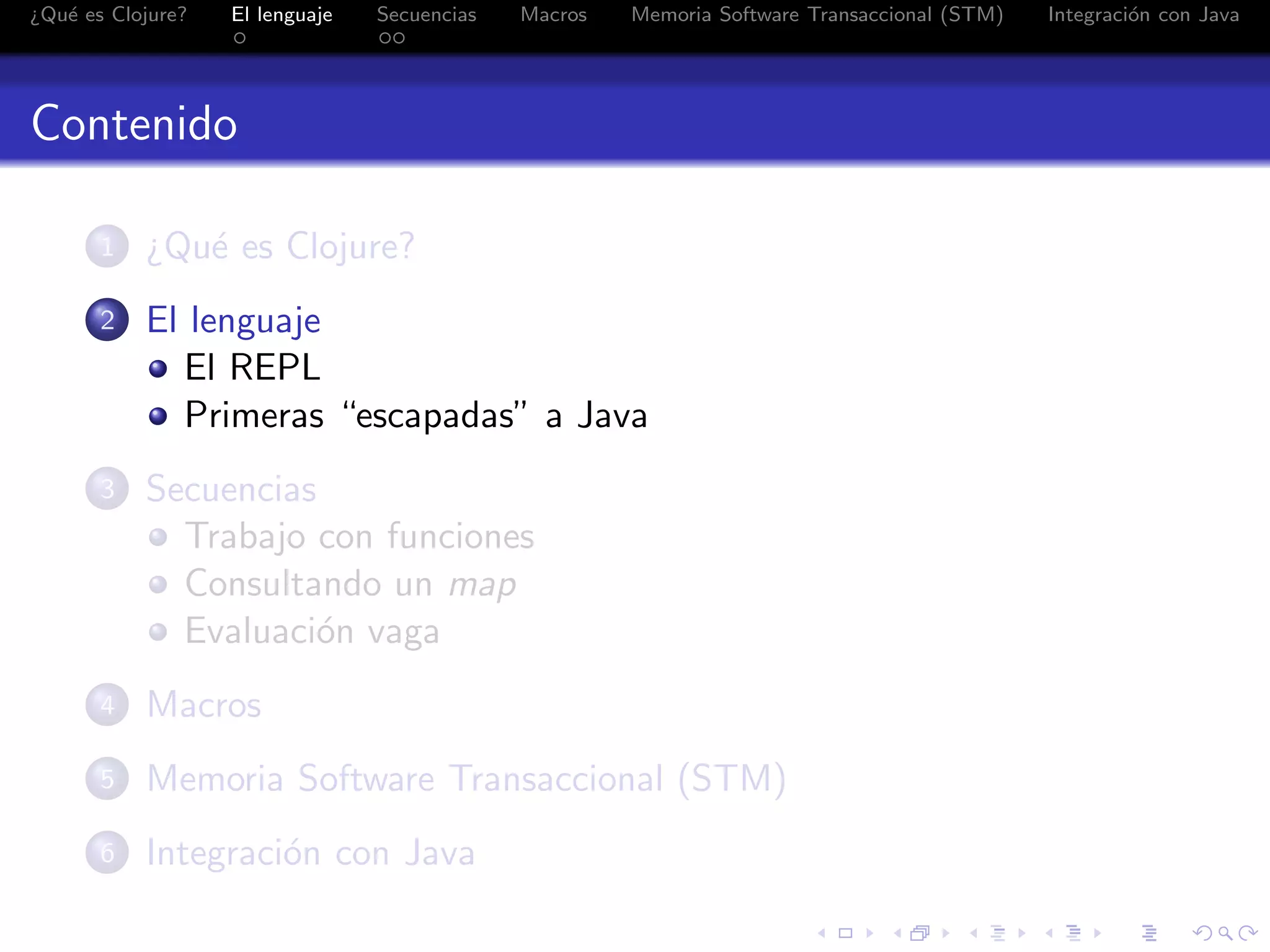Open the ¿Qué es Clojure? header tab

point(109,14)
